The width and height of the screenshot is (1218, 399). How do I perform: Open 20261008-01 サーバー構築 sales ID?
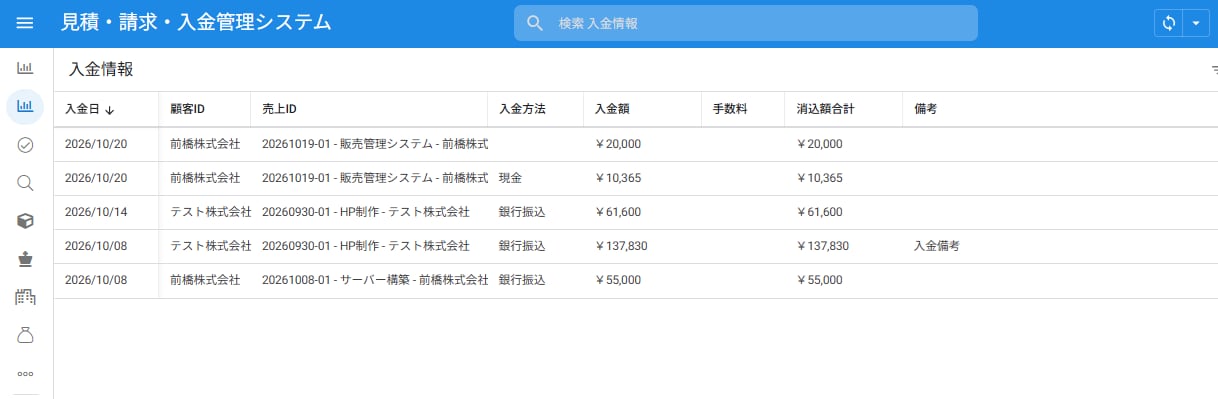click(375, 280)
